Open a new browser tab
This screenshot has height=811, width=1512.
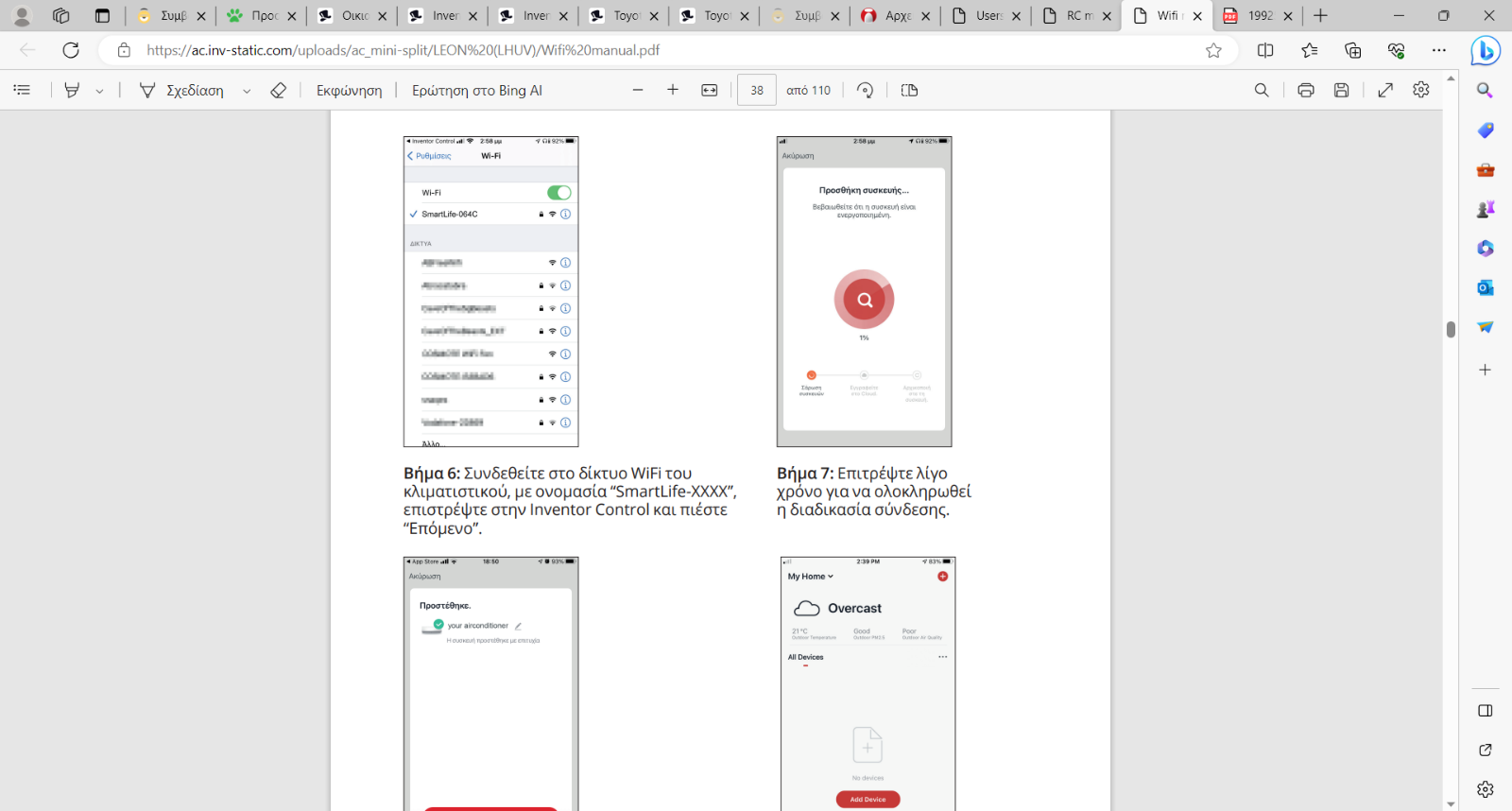coord(1321,16)
